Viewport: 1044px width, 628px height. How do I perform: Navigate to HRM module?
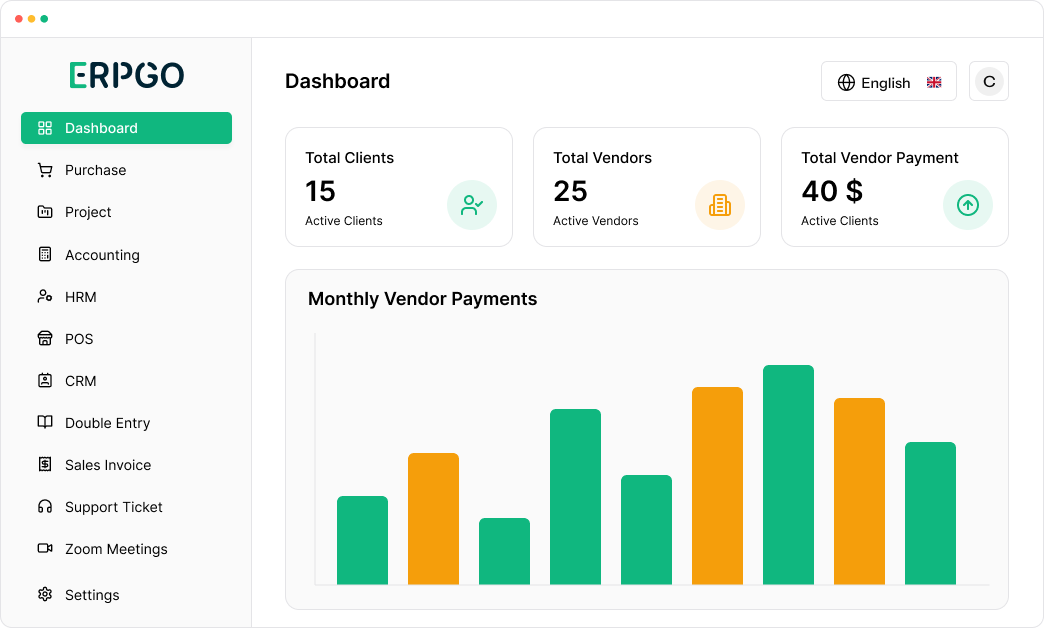point(127,296)
